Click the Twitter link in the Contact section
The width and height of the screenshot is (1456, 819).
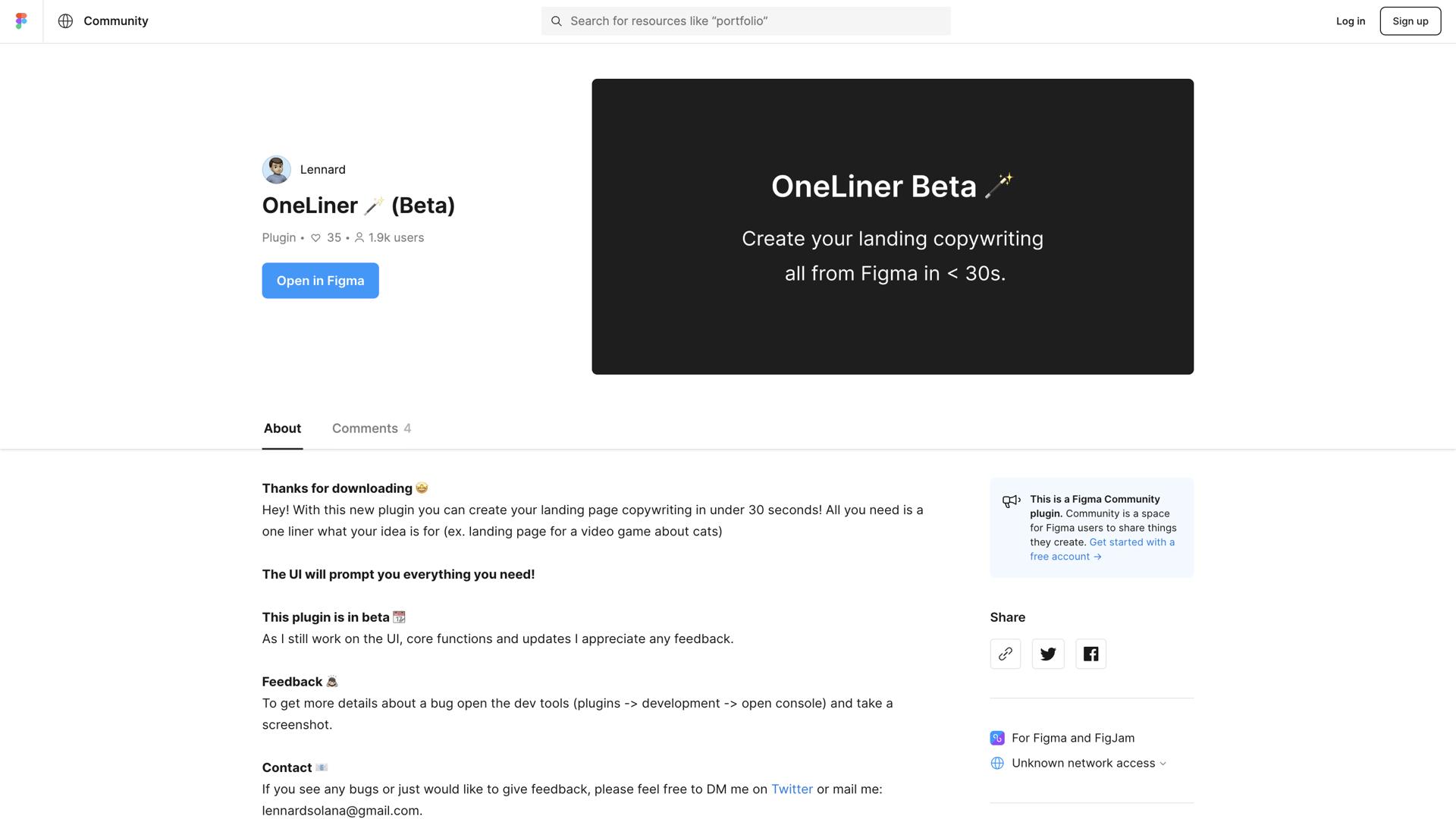pos(792,789)
